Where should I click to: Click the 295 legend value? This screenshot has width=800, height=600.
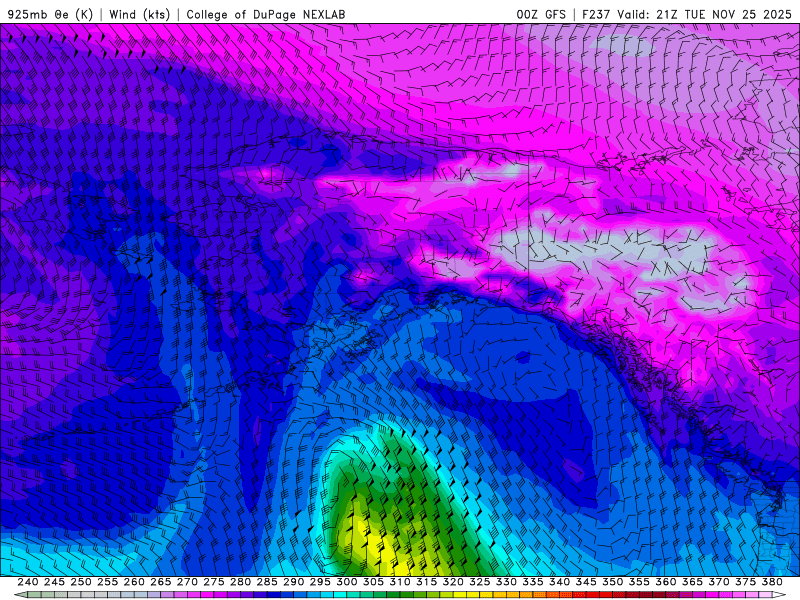(x=320, y=582)
